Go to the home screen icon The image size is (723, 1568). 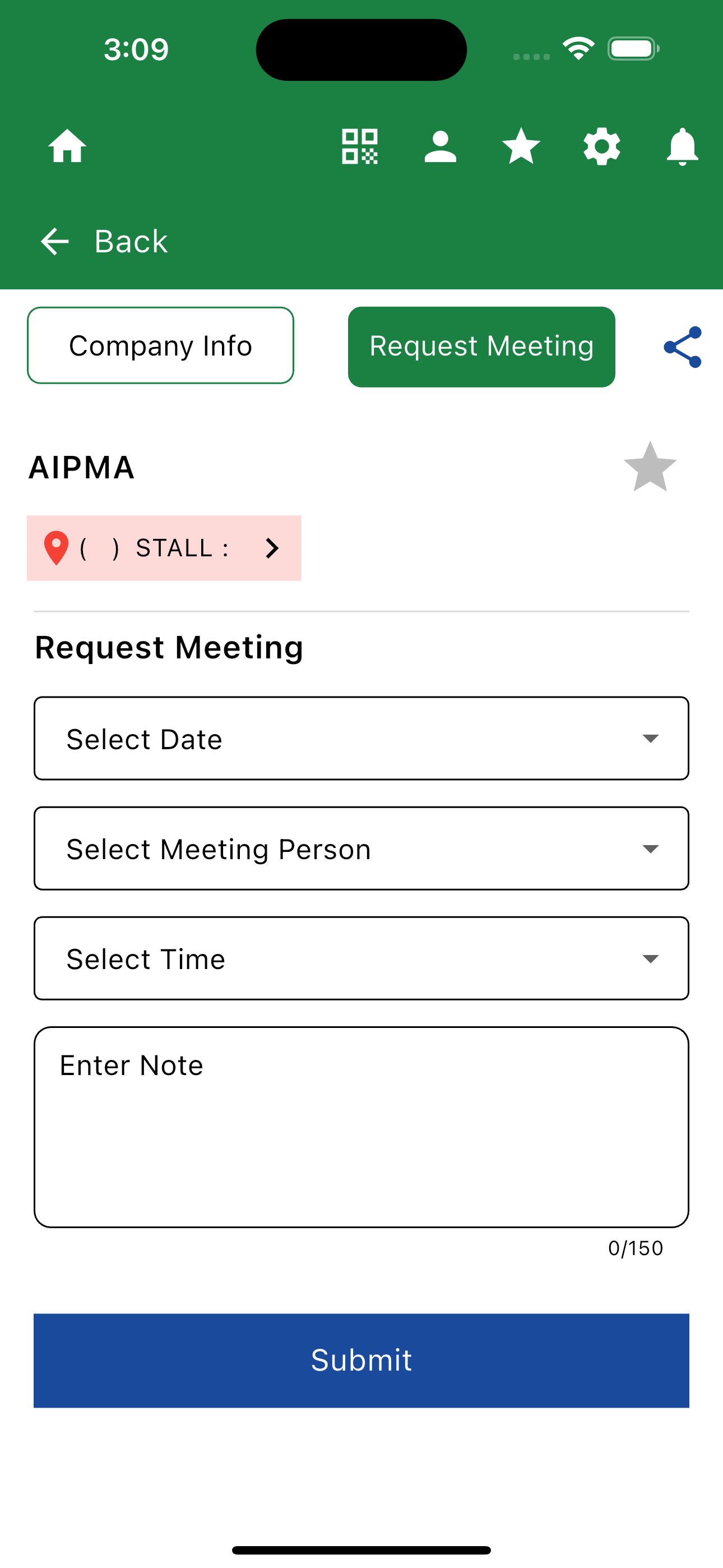68,146
